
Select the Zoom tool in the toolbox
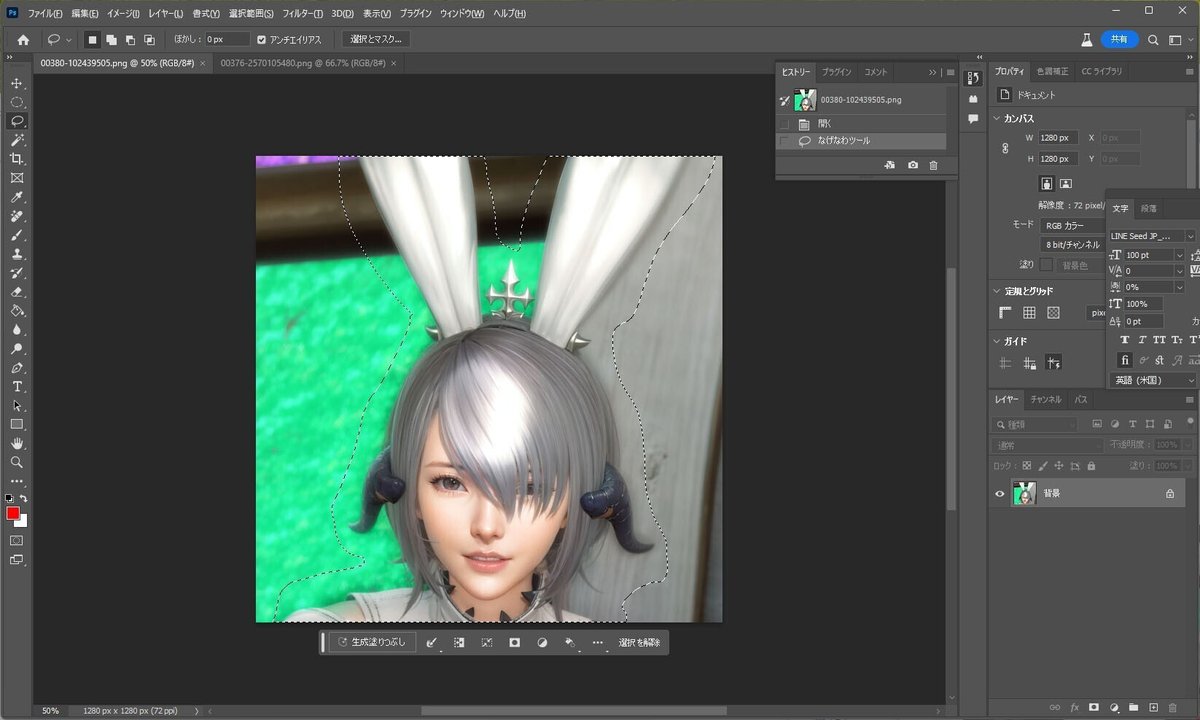pyautogui.click(x=17, y=462)
